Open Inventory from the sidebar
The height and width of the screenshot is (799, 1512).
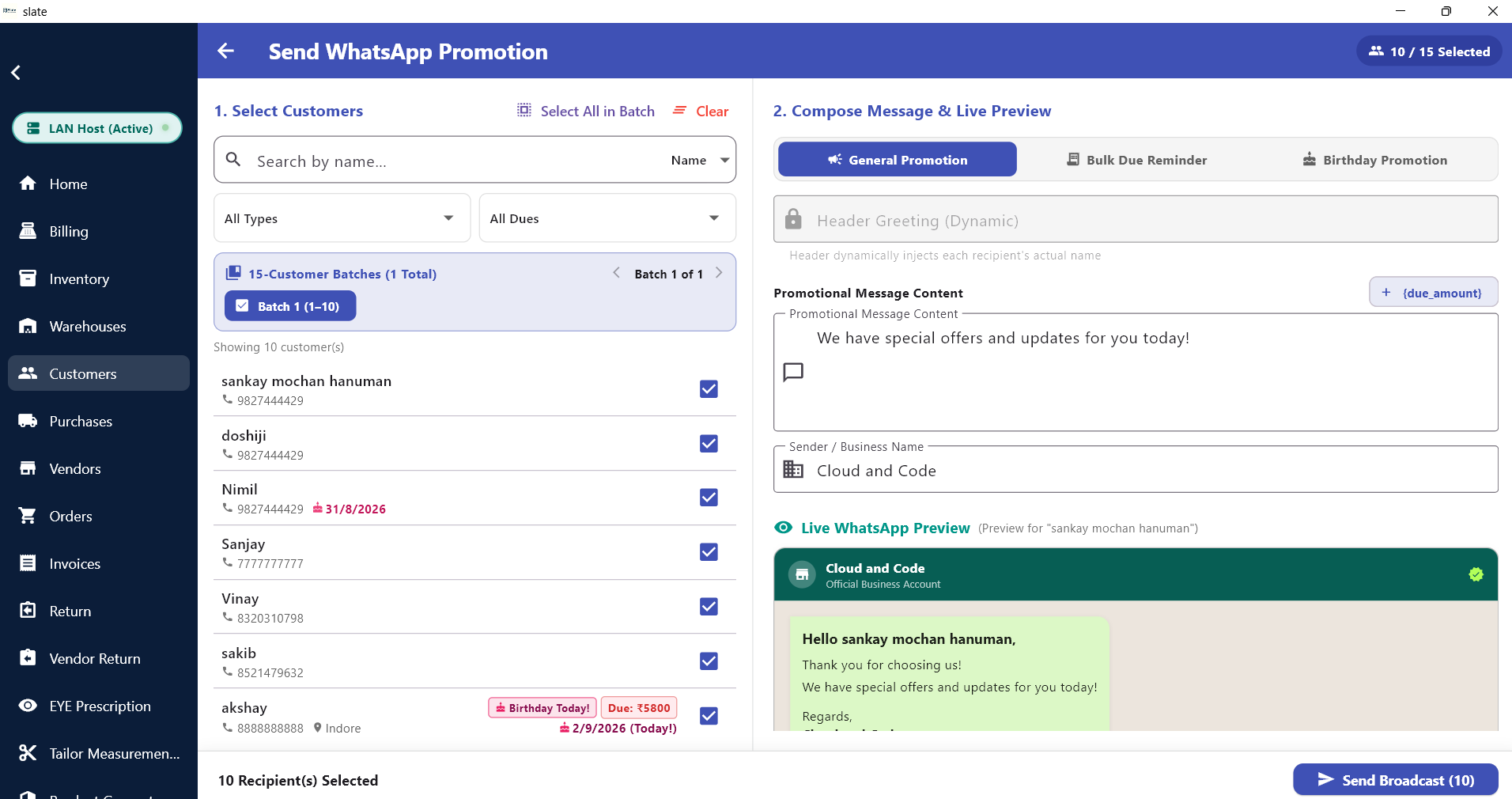pos(99,278)
